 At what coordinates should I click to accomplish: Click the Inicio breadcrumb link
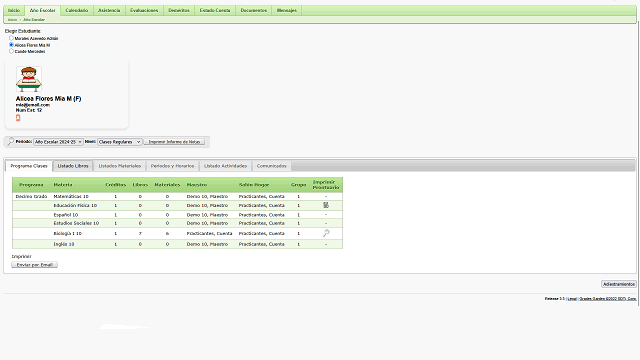pos(12,20)
